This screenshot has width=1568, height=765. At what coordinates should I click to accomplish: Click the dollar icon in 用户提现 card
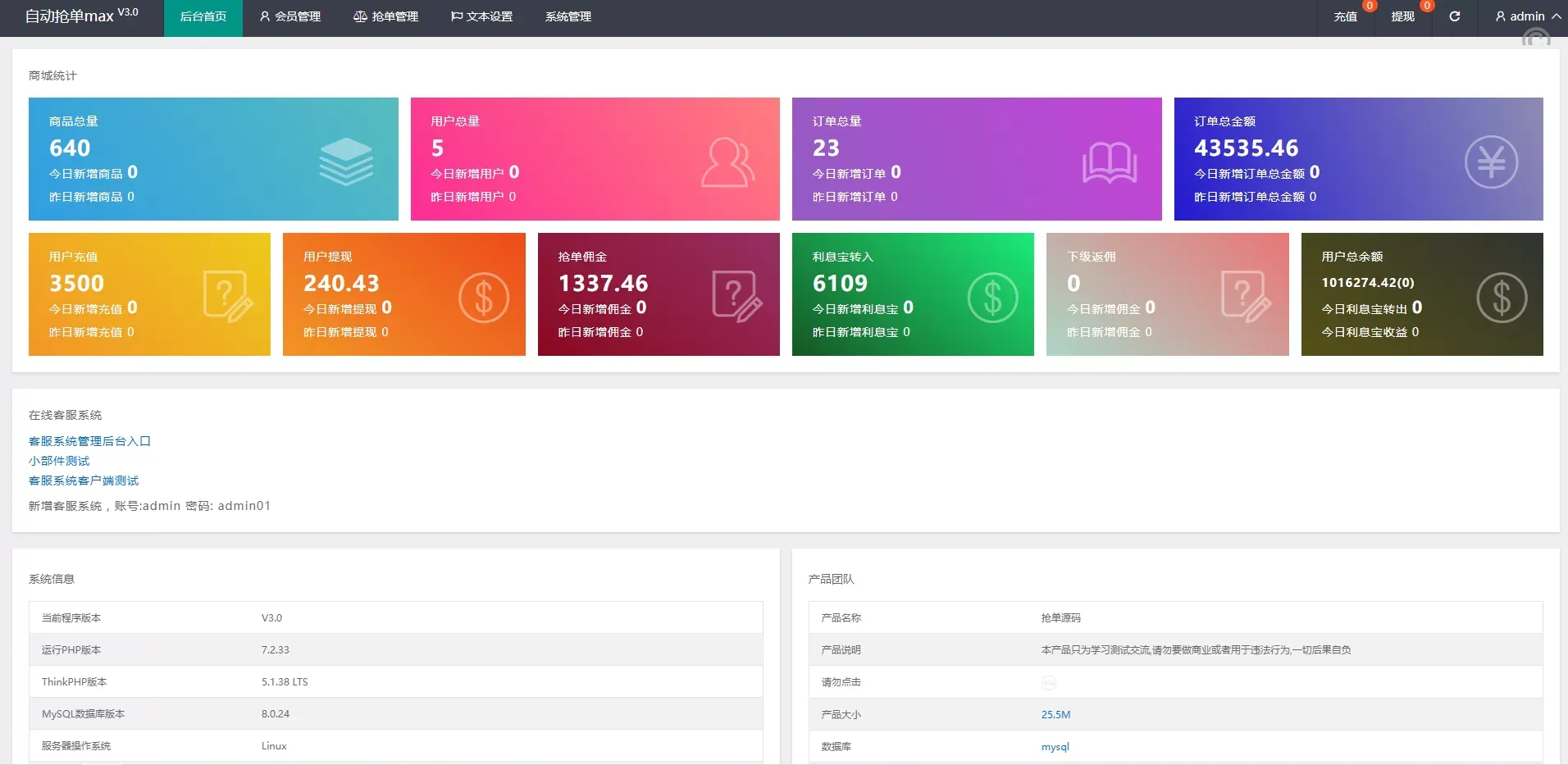coord(483,297)
